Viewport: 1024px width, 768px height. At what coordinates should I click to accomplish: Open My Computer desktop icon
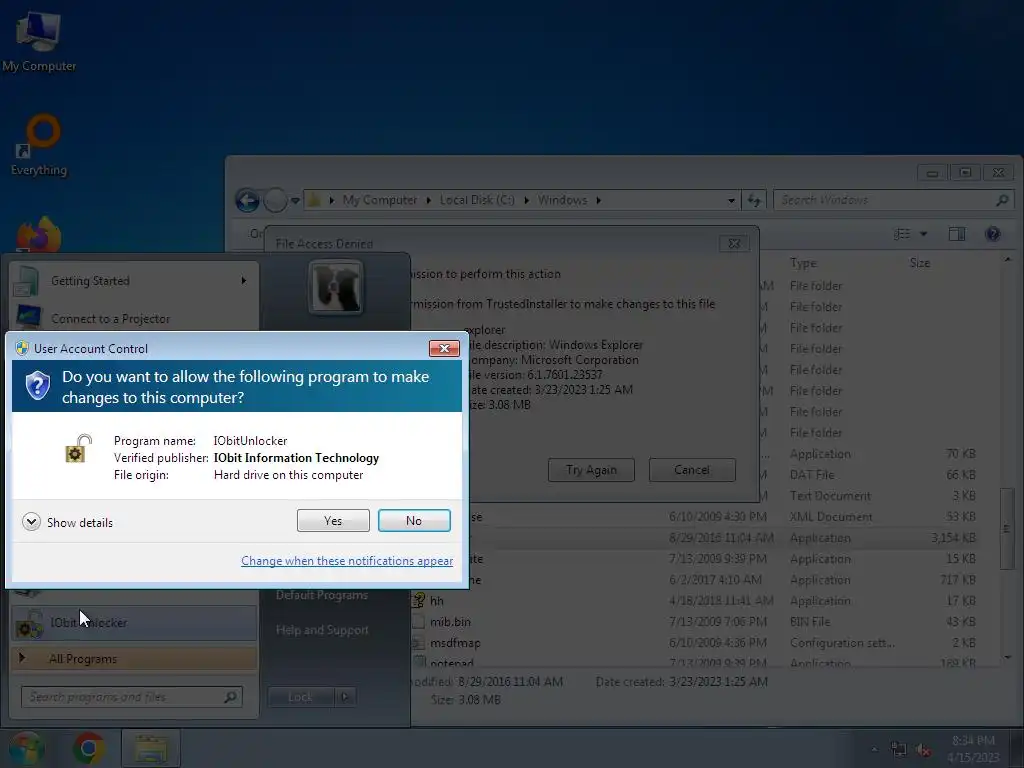[39, 41]
